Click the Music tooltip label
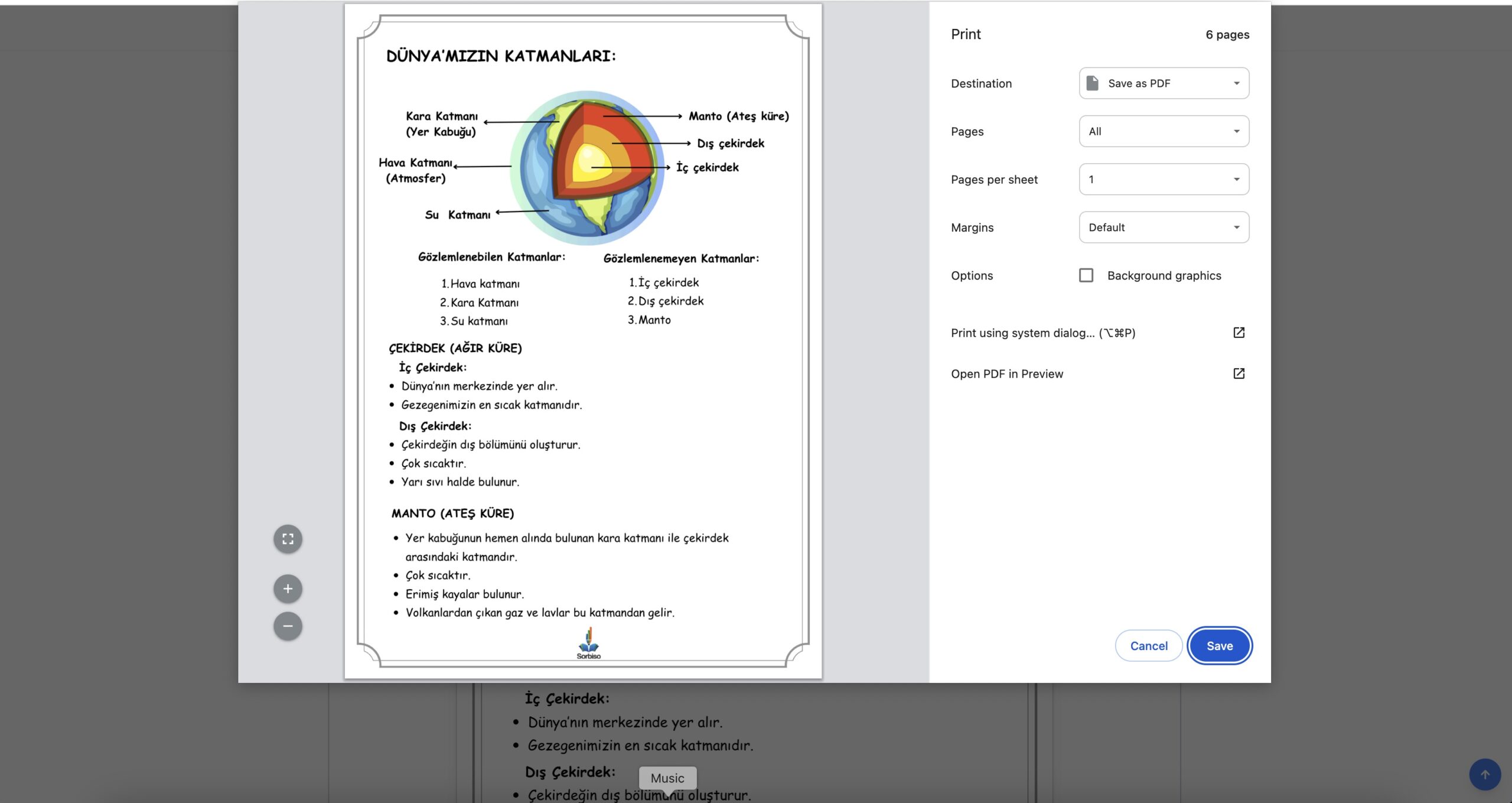The height and width of the screenshot is (803, 1512). pos(667,778)
